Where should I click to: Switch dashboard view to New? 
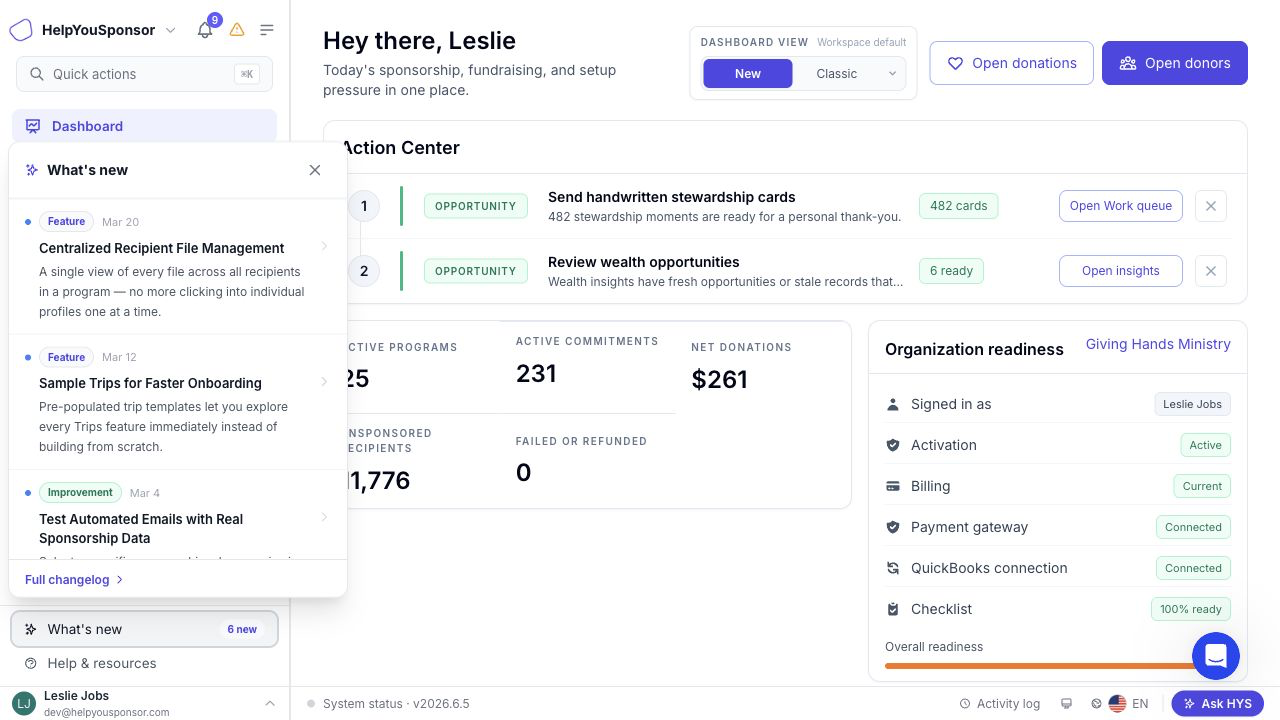click(x=748, y=73)
